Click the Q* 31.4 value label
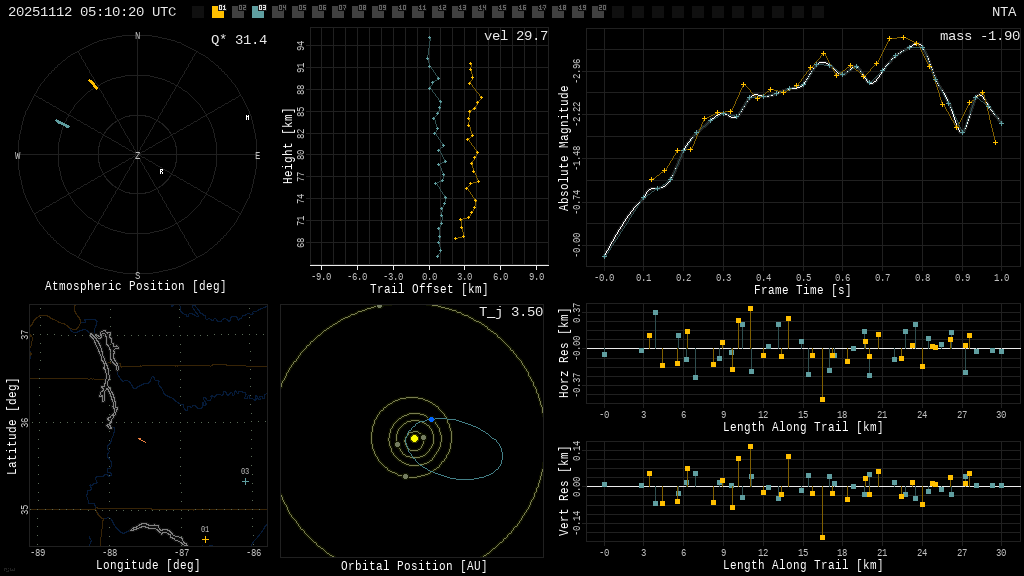The width and height of the screenshot is (1024, 576). [x=239, y=40]
